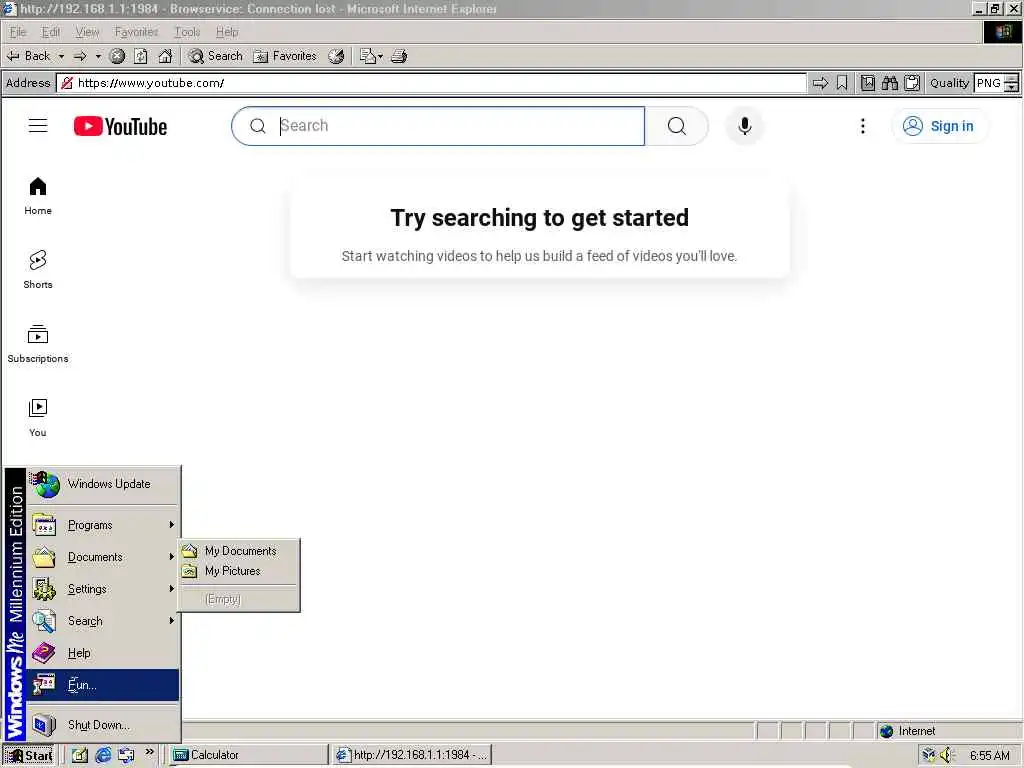Click the system tray clock 6:55 AM
Screen dimensions: 1024x768
point(989,756)
